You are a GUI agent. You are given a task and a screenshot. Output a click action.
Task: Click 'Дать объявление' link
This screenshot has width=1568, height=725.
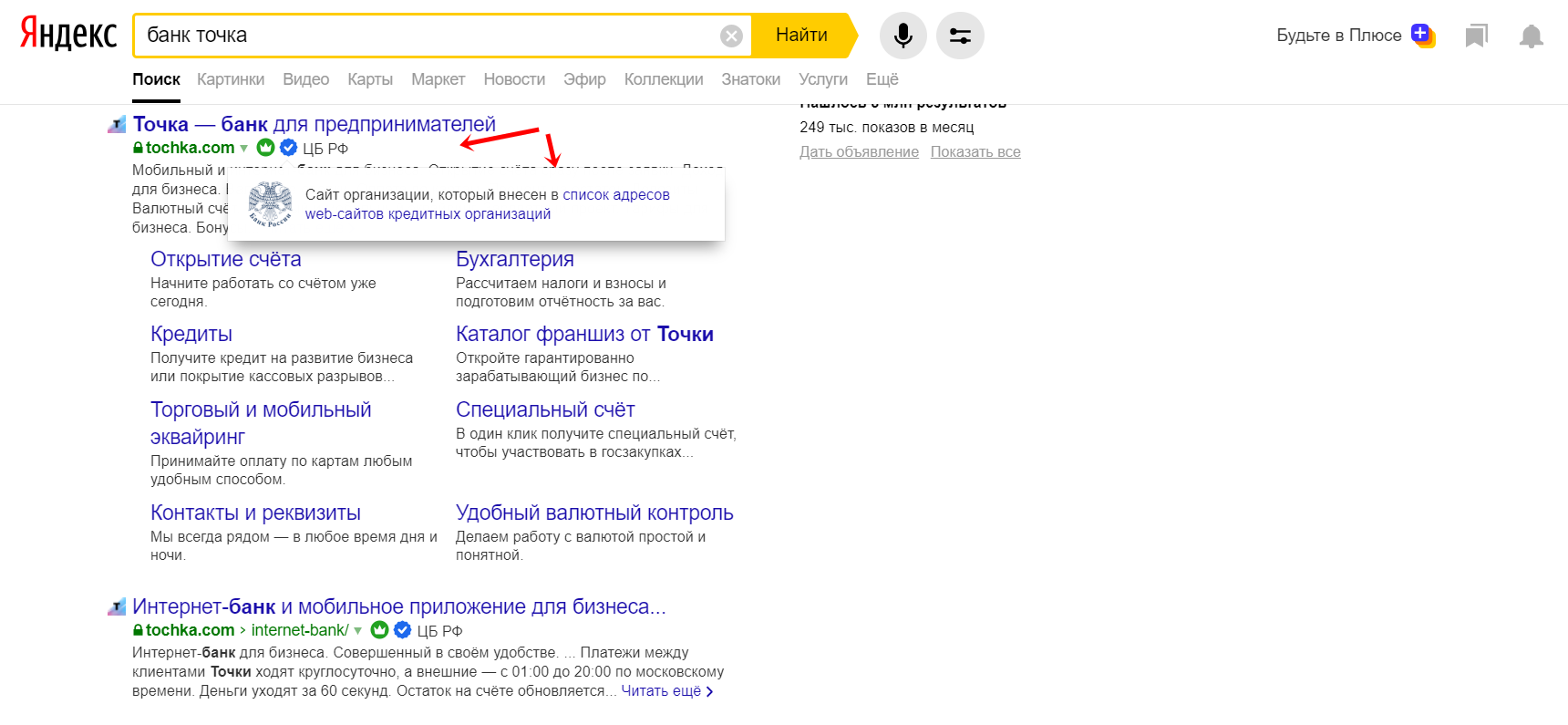[859, 152]
